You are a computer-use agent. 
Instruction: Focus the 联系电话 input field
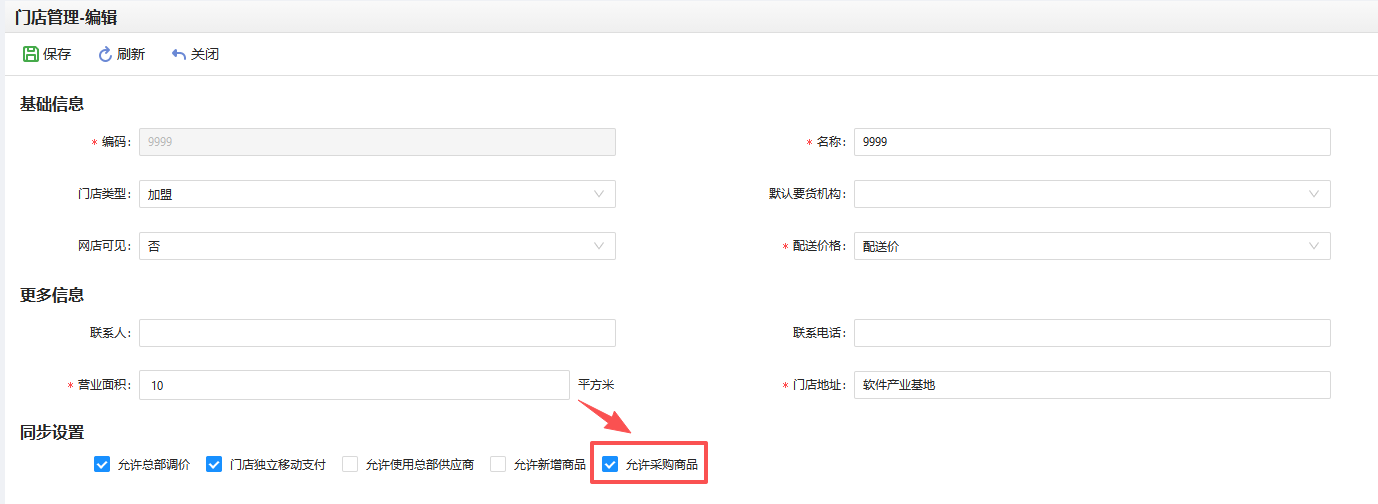coord(1092,333)
